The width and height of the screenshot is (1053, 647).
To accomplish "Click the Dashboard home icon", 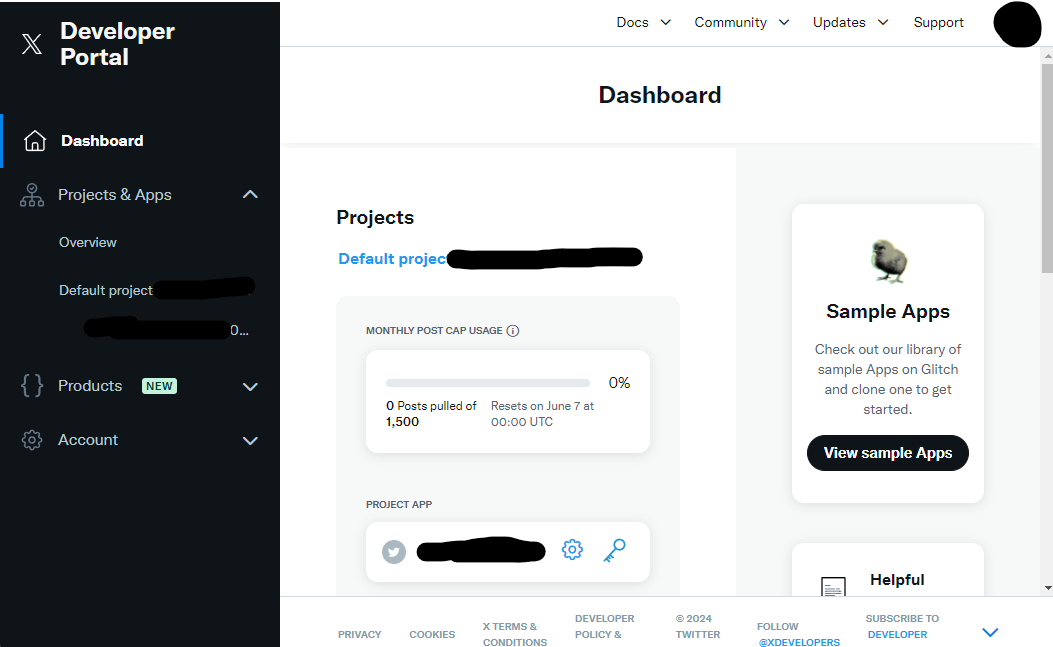I will 34,140.
